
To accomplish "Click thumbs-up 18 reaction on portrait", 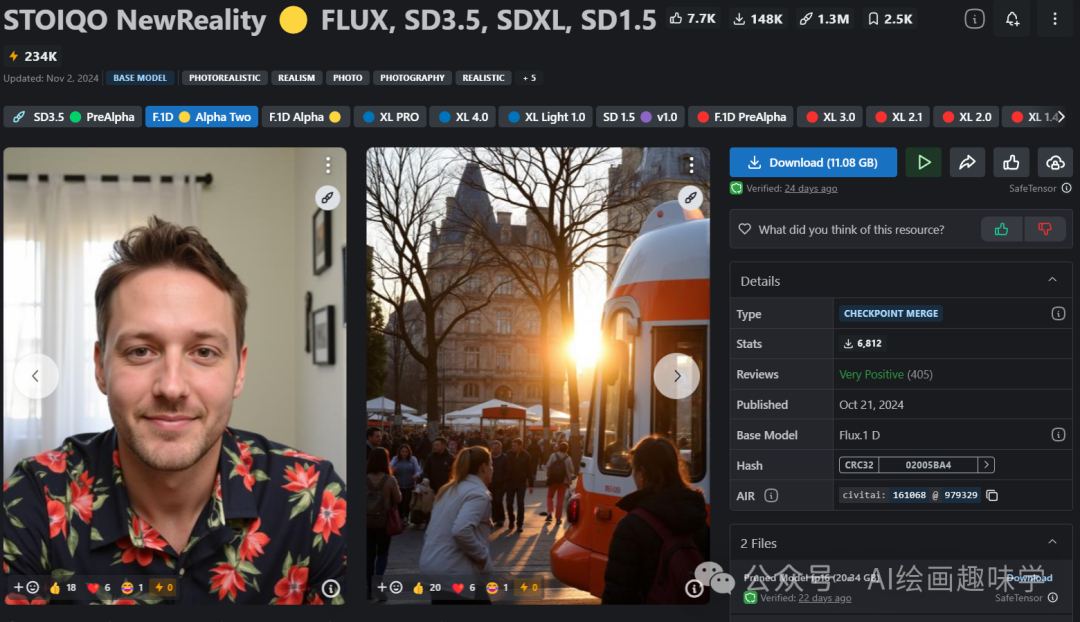I will coord(63,588).
